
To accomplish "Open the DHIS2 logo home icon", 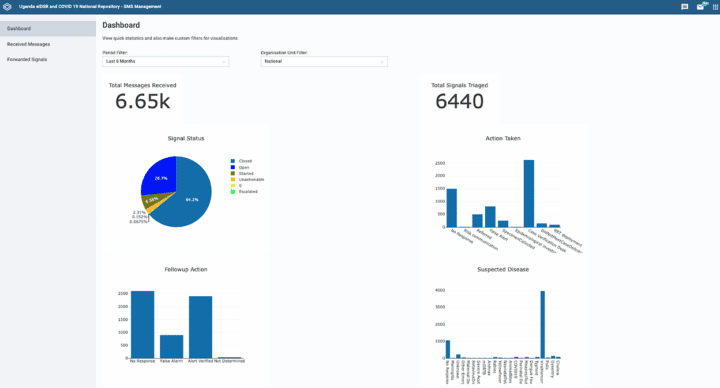I will pyautogui.click(x=7, y=7).
